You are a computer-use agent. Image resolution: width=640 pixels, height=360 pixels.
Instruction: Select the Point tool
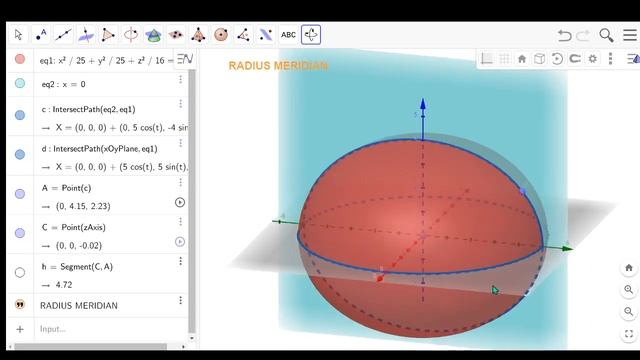point(41,35)
